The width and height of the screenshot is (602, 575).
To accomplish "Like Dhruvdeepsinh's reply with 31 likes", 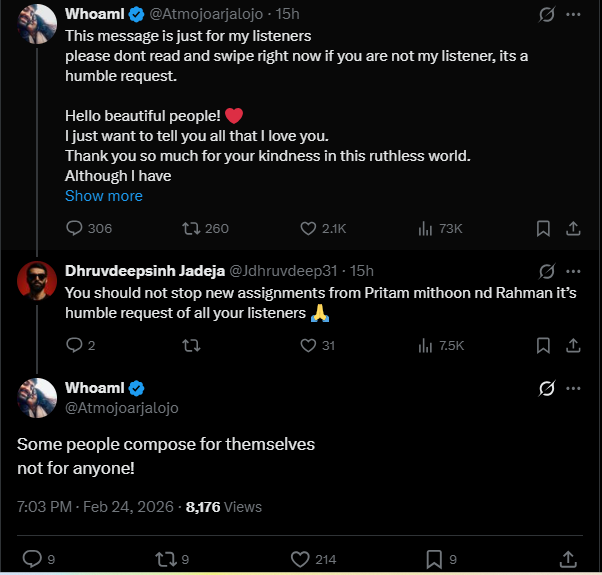I will pyautogui.click(x=308, y=346).
